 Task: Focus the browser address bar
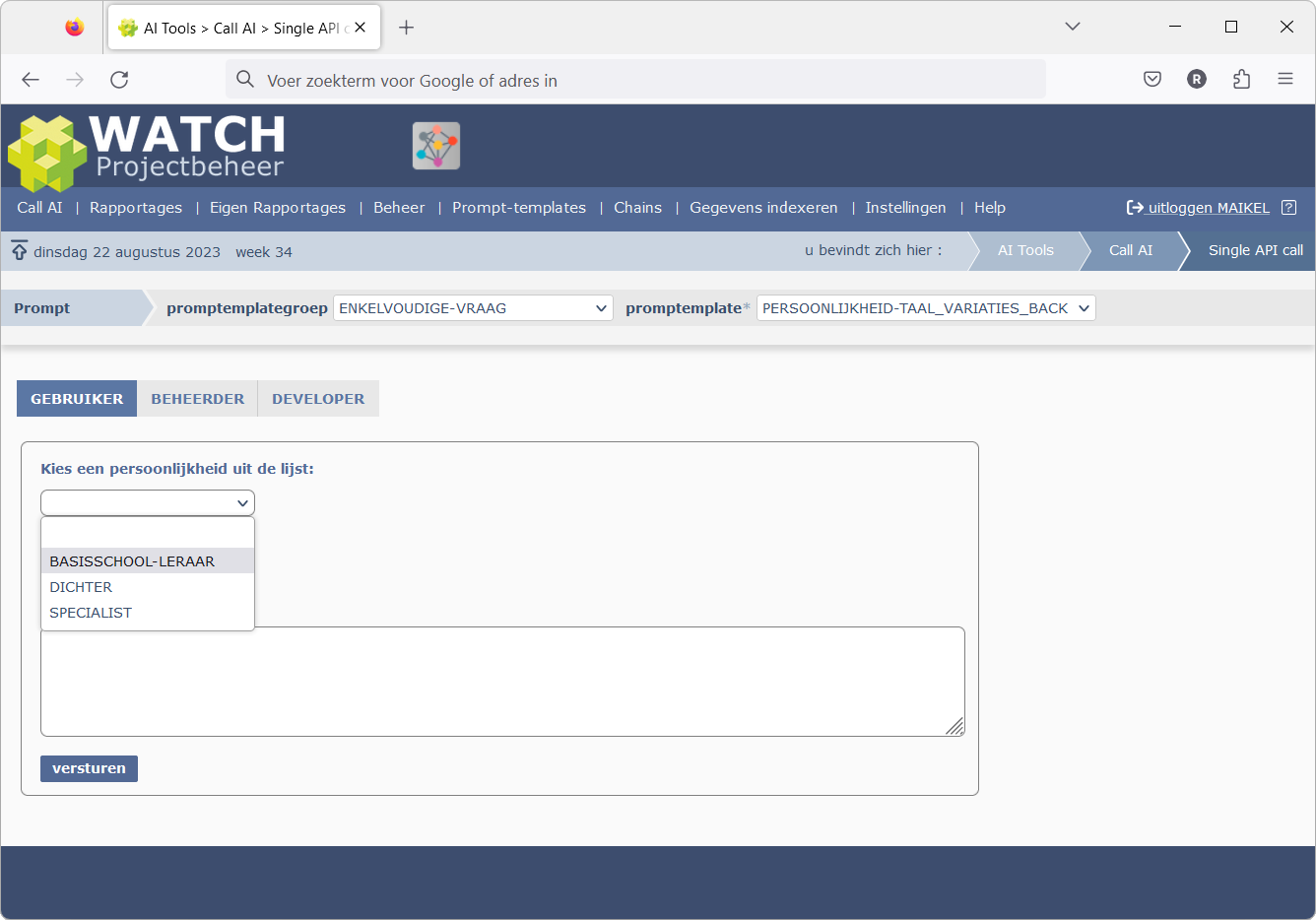click(635, 80)
